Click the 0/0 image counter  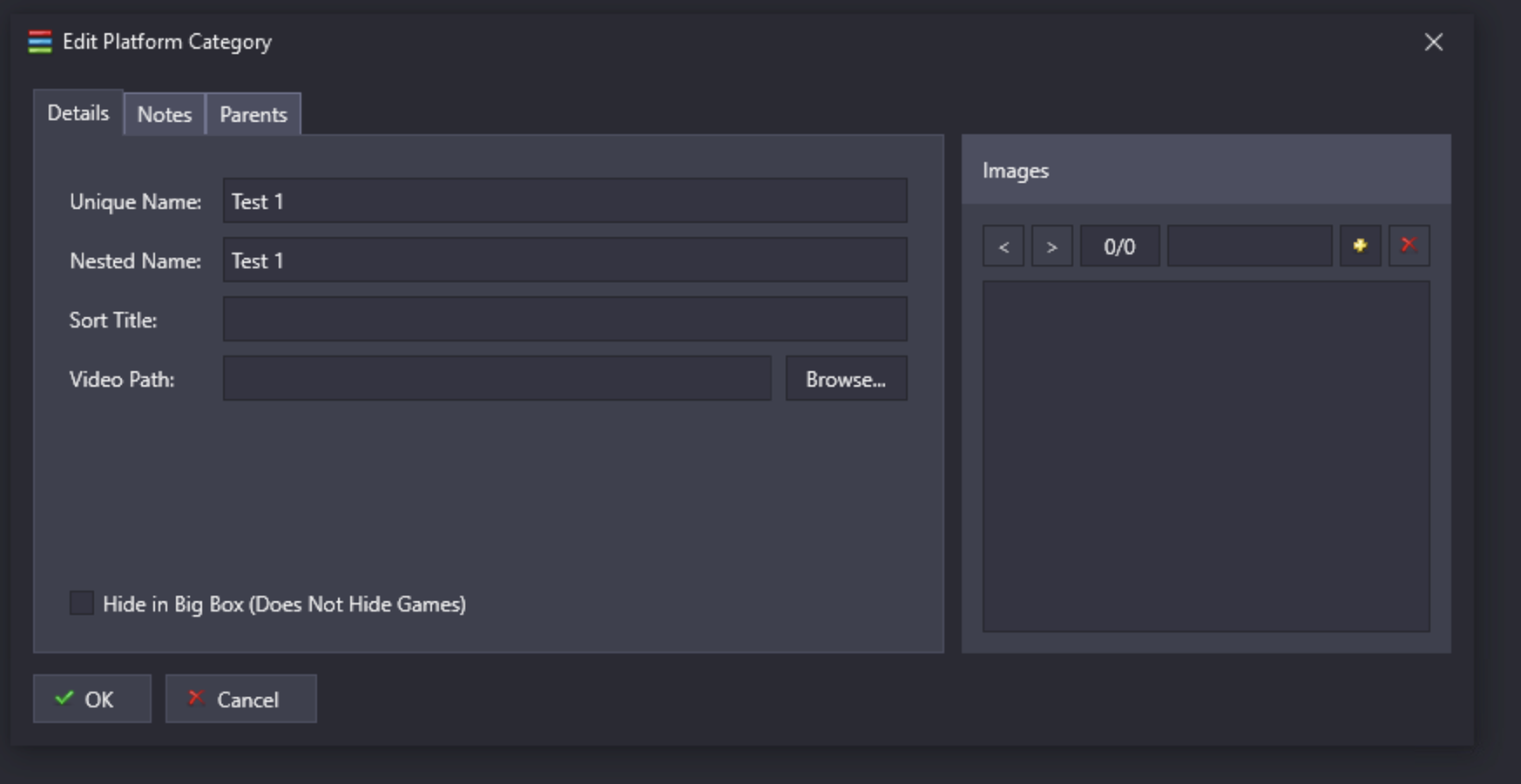point(1120,246)
